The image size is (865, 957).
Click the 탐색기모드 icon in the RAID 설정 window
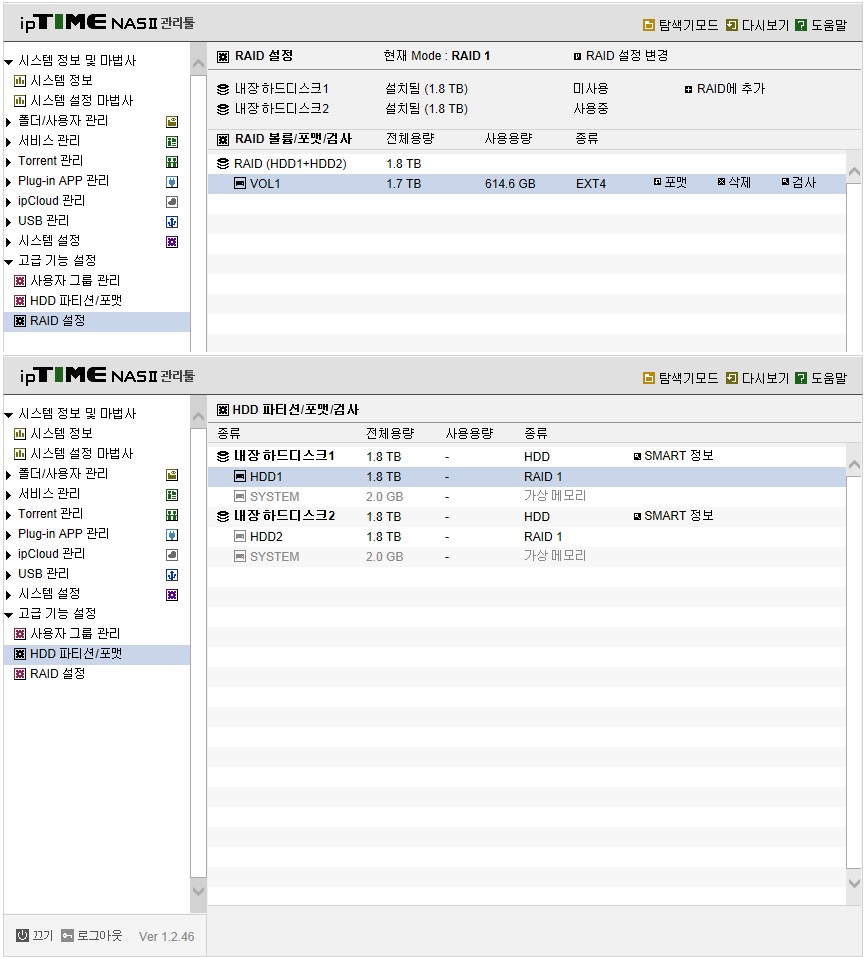tap(648, 25)
